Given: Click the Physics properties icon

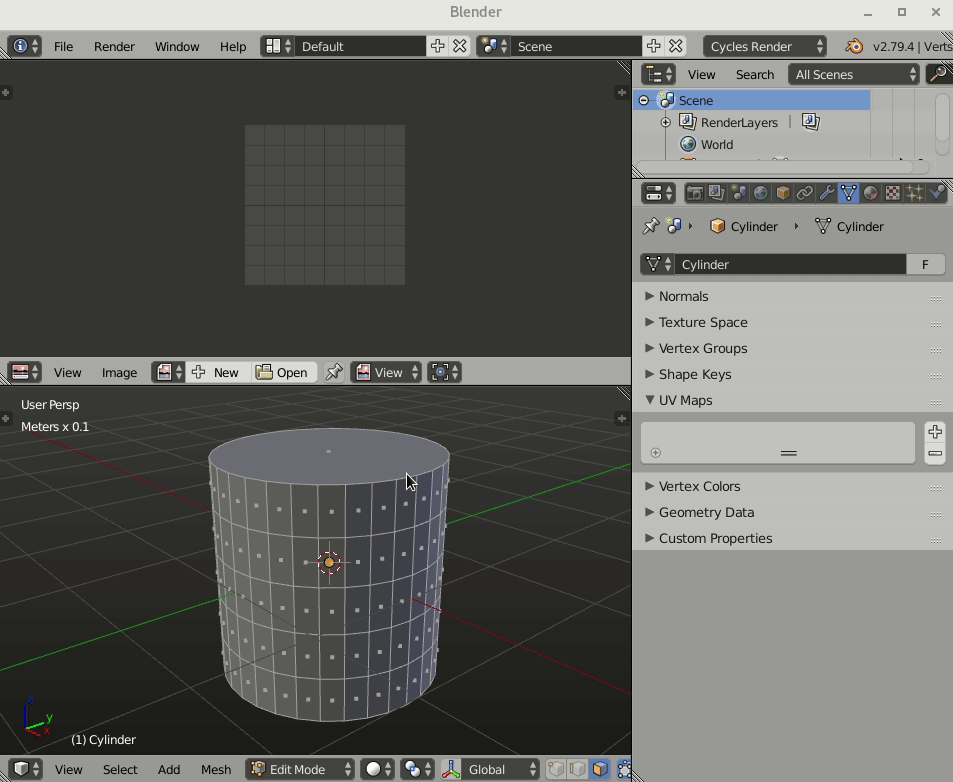Looking at the screenshot, I should point(934,193).
